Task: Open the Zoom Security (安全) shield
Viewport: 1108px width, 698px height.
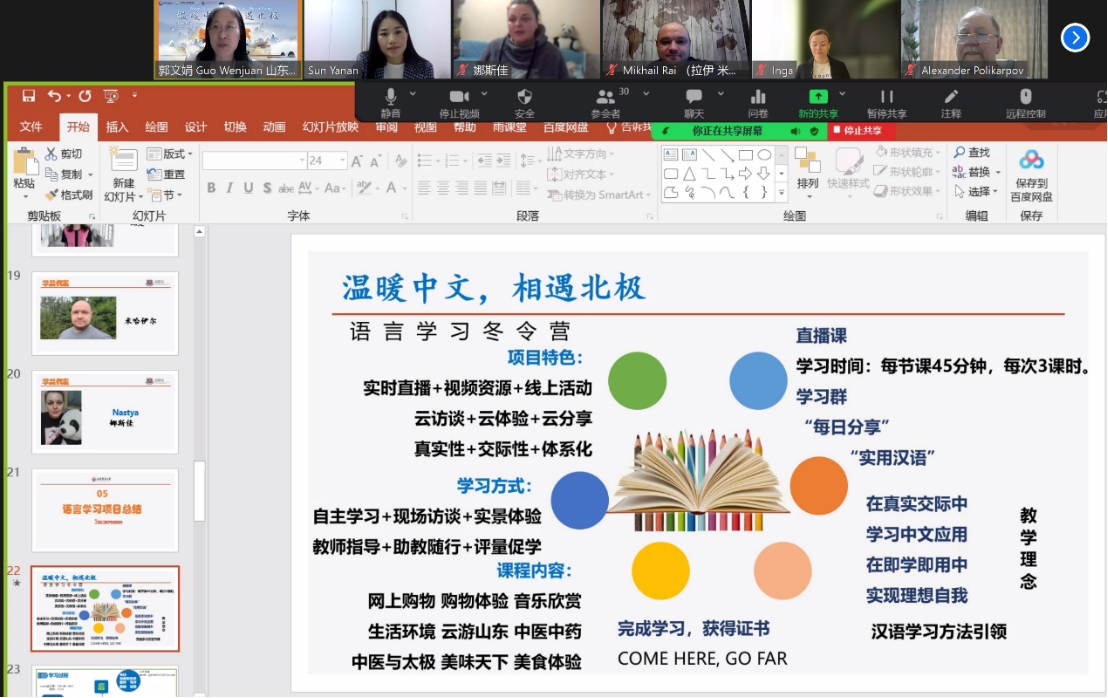Action: click(x=524, y=102)
